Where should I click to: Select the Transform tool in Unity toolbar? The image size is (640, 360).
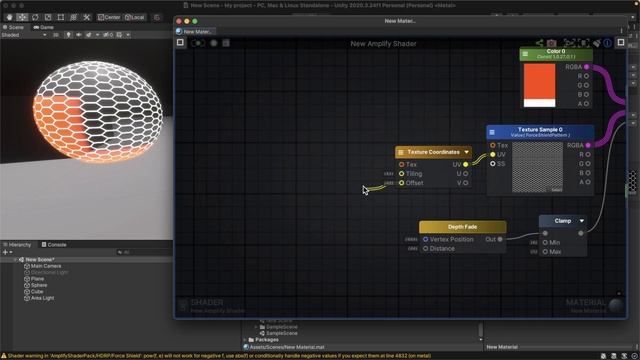(73, 17)
